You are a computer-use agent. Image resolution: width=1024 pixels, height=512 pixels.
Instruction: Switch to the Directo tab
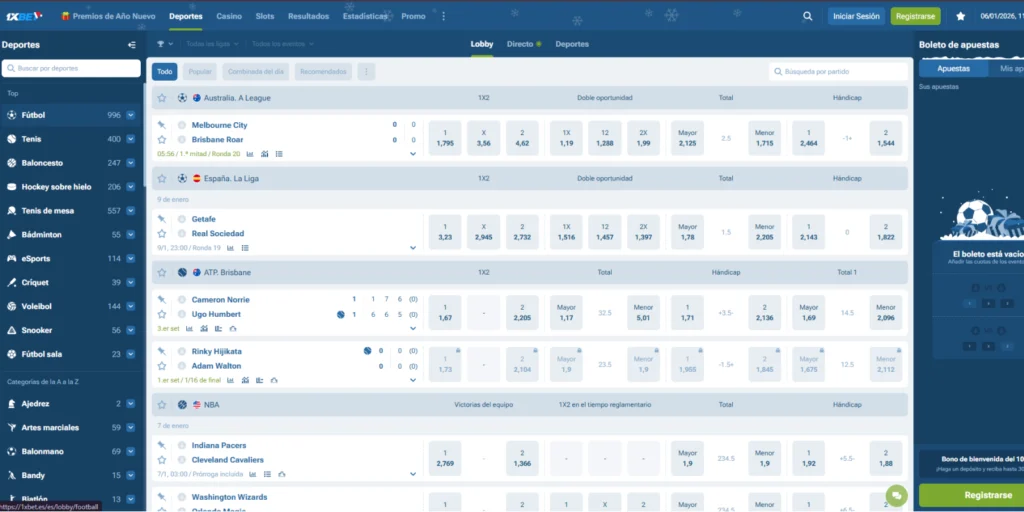click(x=524, y=44)
